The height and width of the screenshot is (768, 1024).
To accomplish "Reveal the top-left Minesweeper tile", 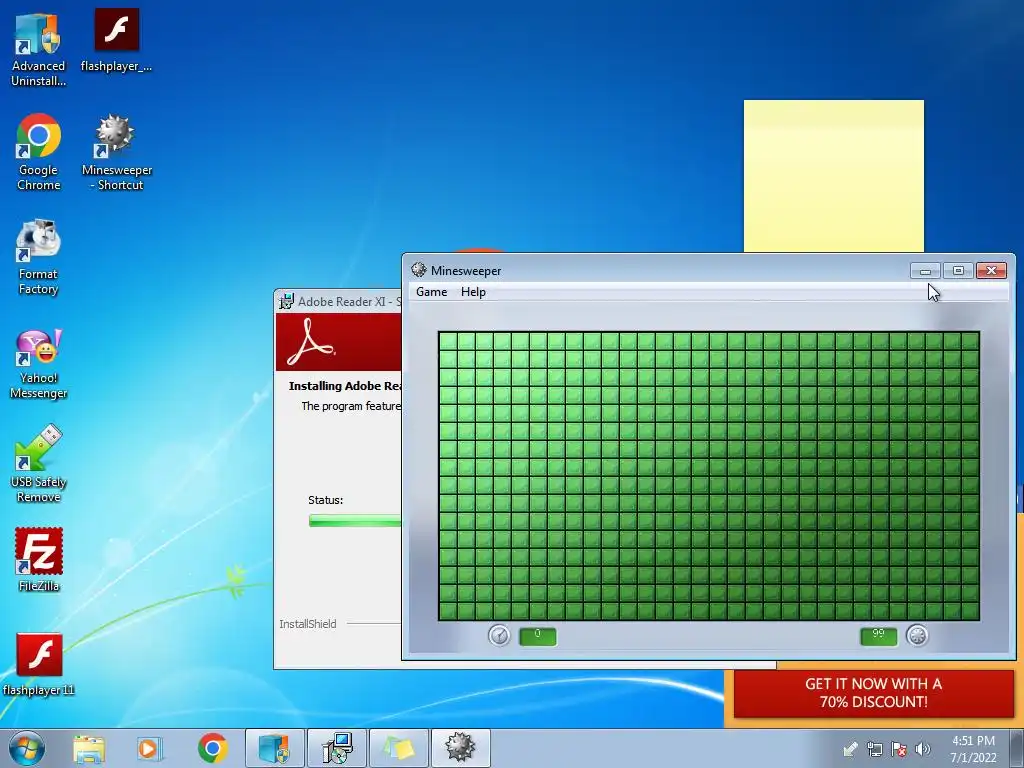I will 448,341.
